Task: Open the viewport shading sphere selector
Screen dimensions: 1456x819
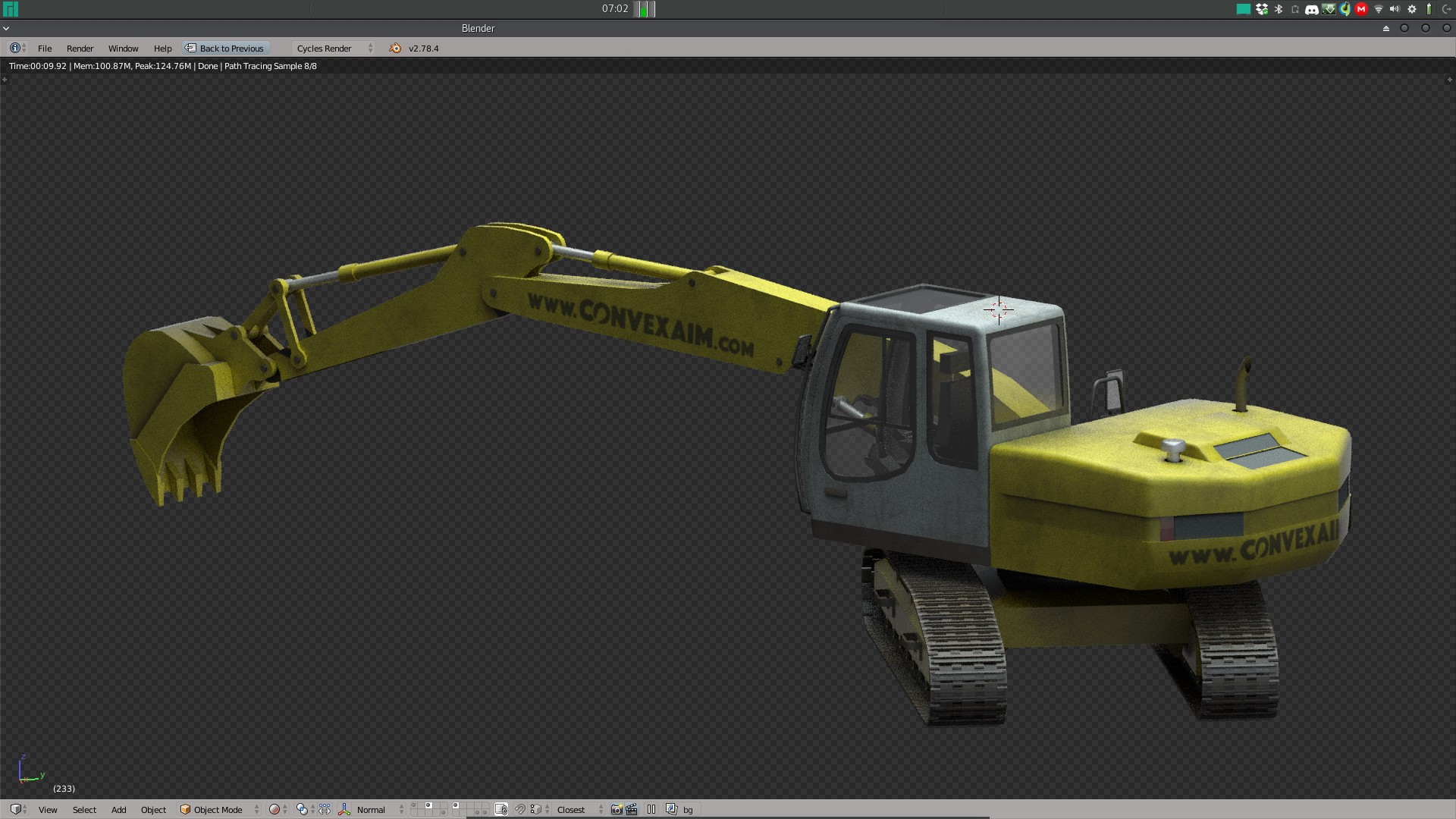Action: [x=275, y=809]
